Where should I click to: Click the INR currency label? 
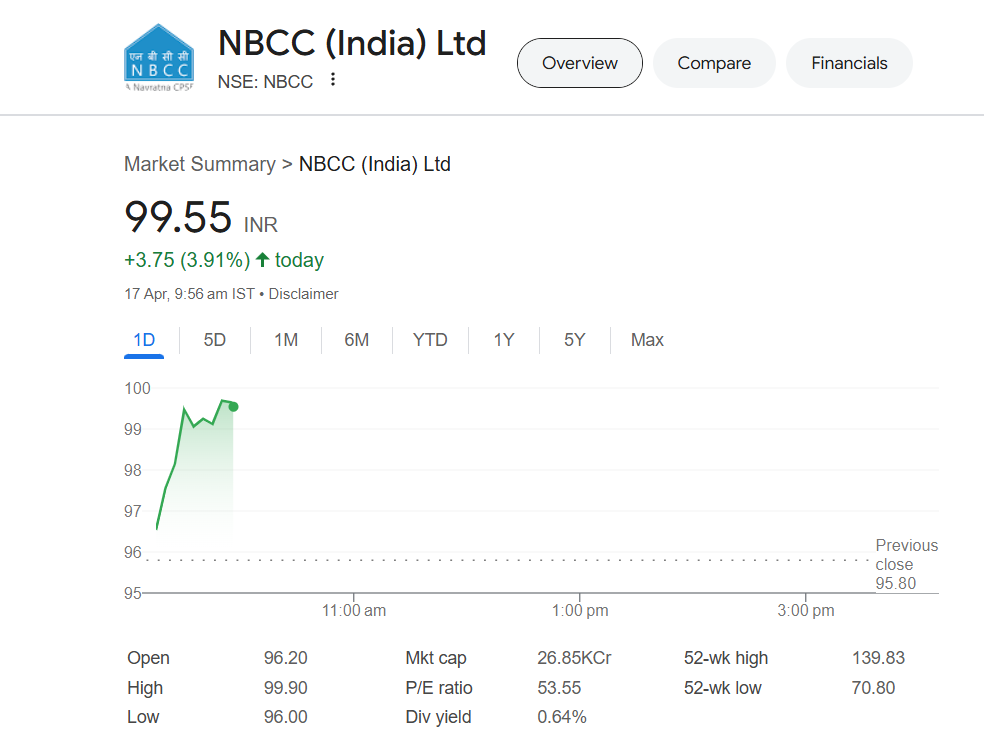pyautogui.click(x=260, y=225)
